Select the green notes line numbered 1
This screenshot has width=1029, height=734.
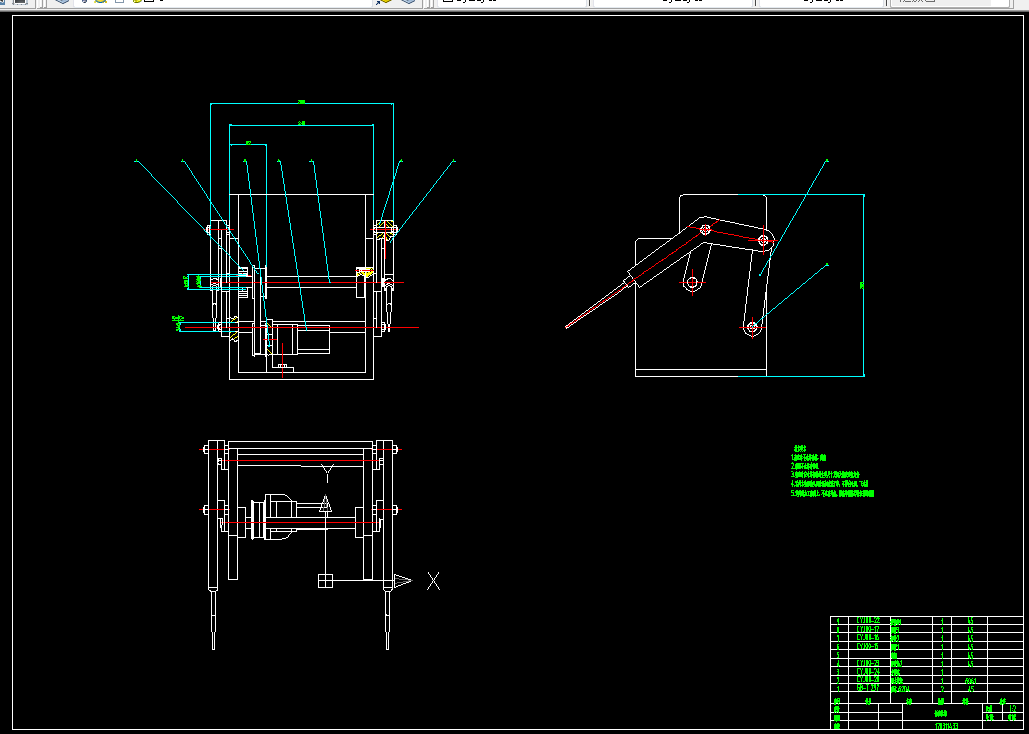tap(808, 458)
